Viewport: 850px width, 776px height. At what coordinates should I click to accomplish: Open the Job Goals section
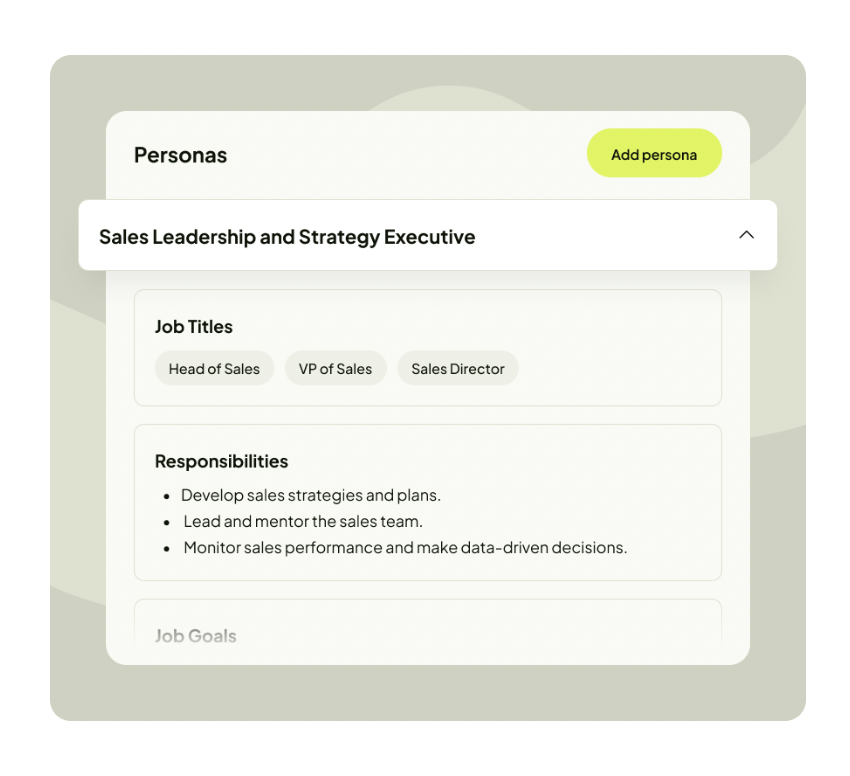click(x=195, y=636)
